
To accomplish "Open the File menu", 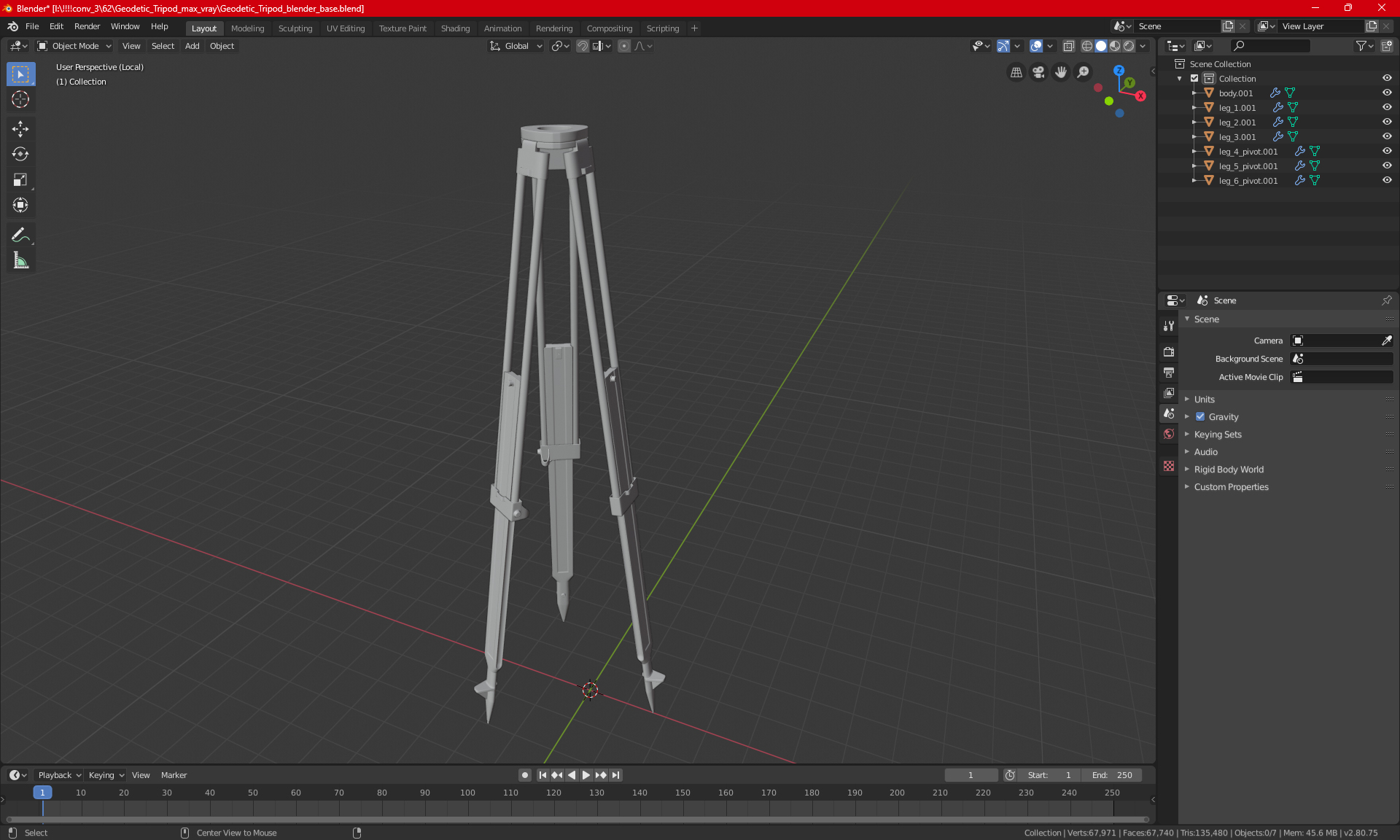I will 32,26.
